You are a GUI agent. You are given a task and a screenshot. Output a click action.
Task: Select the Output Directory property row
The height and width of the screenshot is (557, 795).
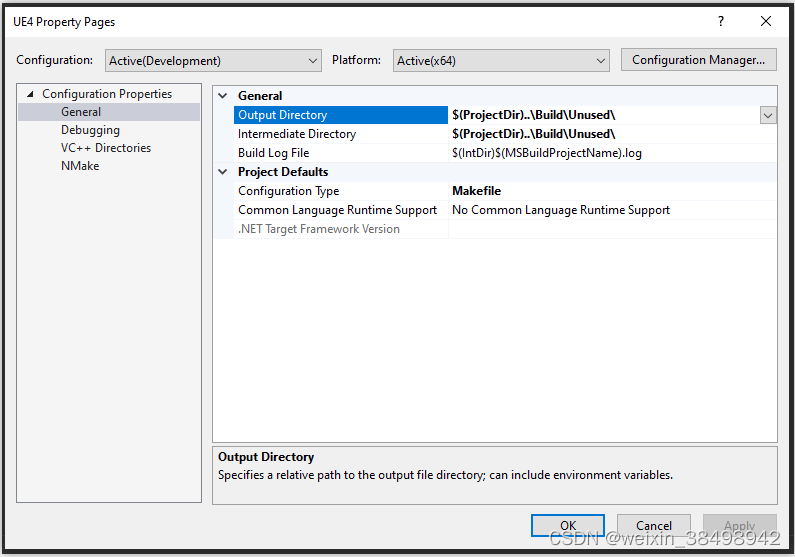pyautogui.click(x=341, y=115)
